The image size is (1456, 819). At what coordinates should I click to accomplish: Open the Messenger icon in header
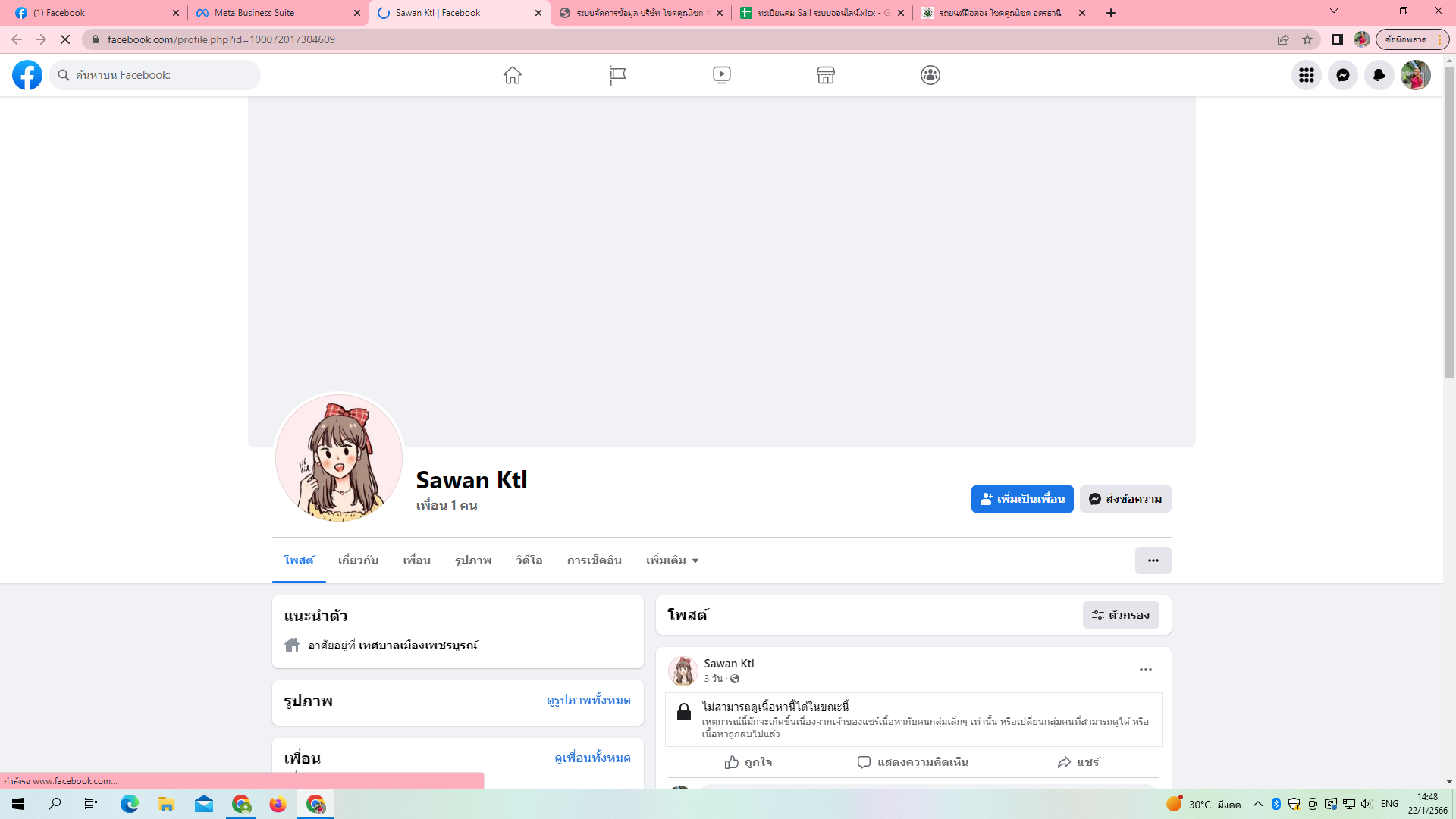[x=1343, y=75]
